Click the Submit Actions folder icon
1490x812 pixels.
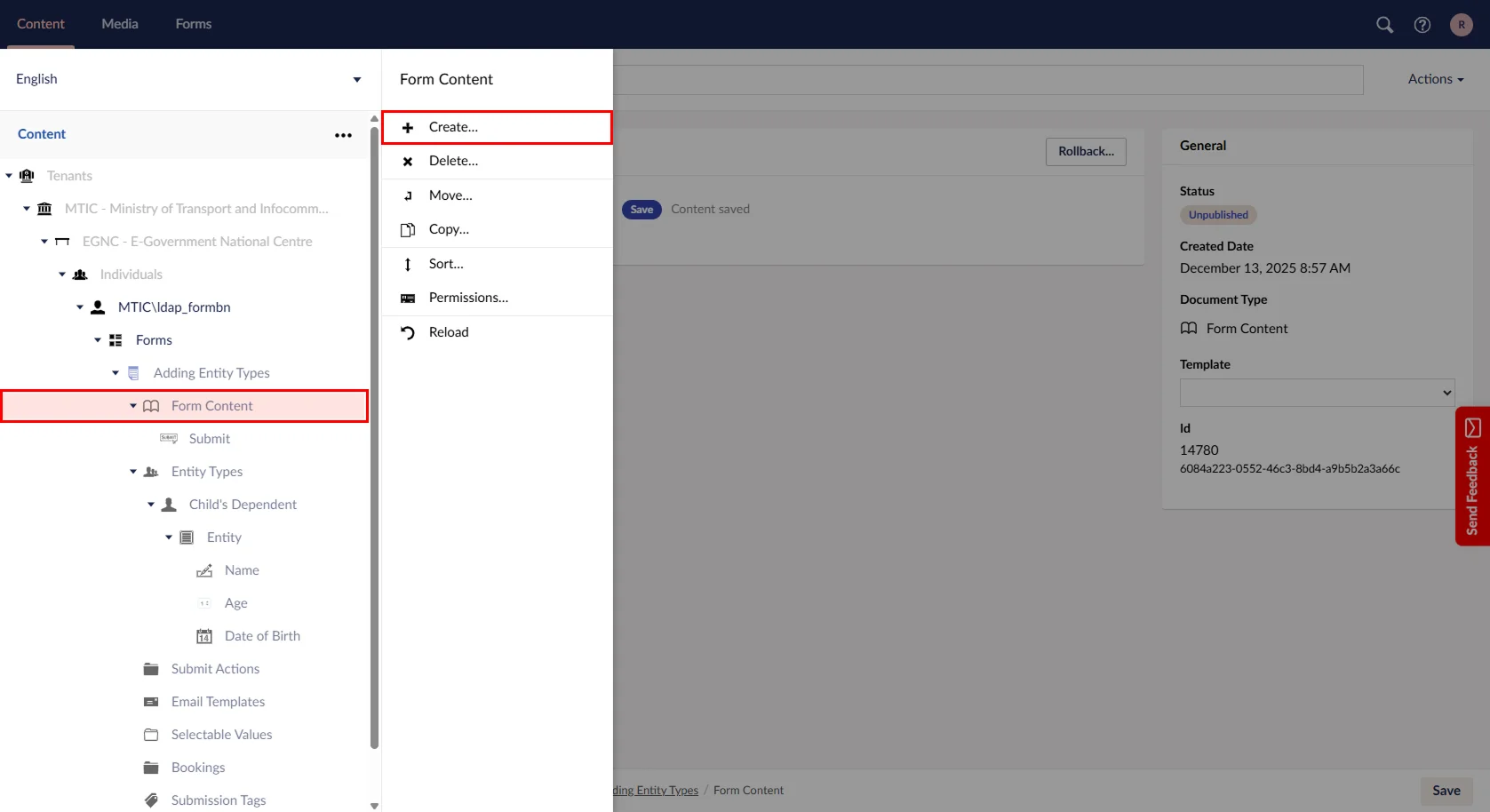tap(151, 669)
